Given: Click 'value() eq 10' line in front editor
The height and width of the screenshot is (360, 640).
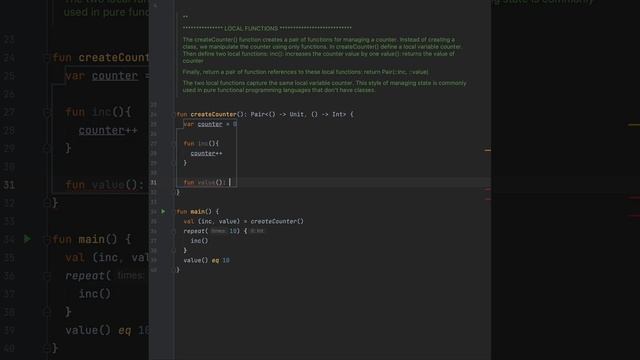Looking at the screenshot, I should pos(207,260).
